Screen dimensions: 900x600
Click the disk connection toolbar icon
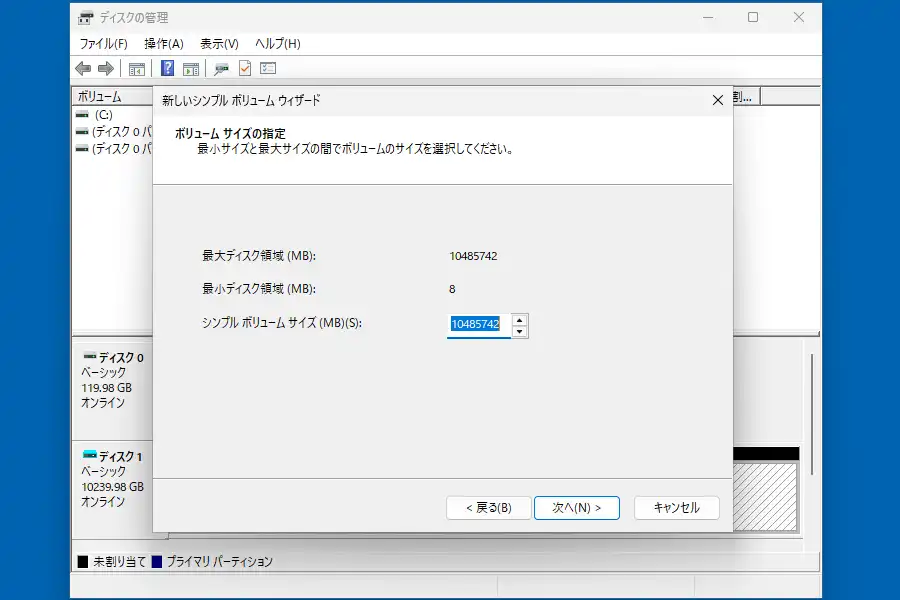click(221, 69)
